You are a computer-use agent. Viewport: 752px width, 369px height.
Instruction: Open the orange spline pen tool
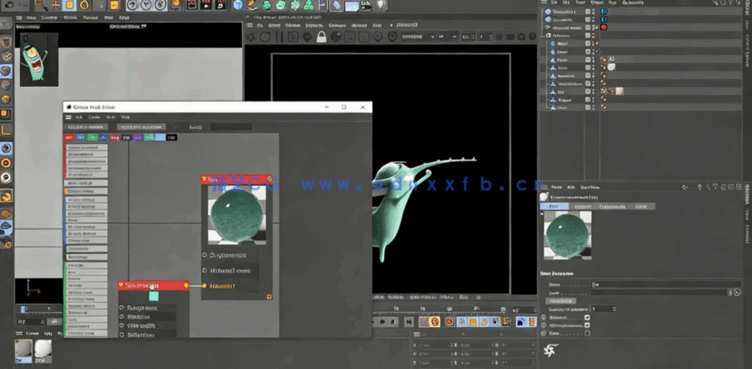coord(253,5)
